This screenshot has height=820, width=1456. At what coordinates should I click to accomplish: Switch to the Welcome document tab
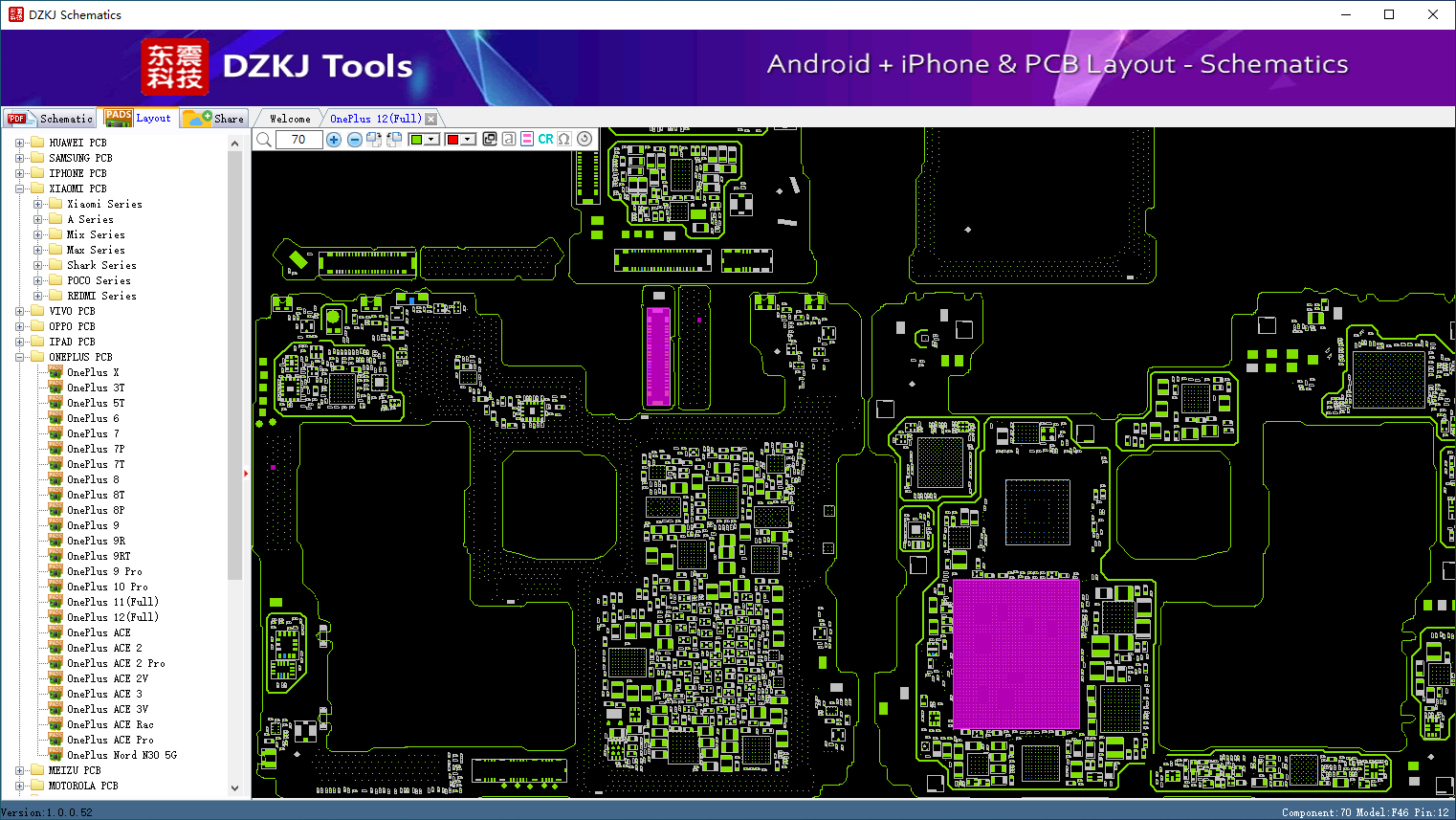[x=290, y=119]
